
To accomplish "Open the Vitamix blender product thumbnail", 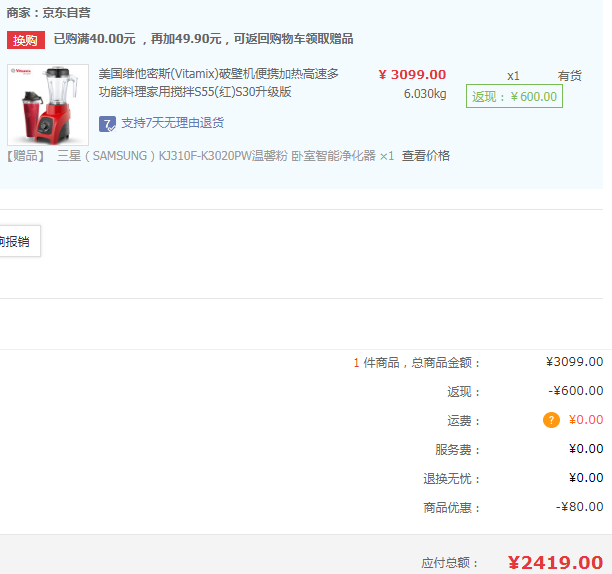I will pyautogui.click(x=48, y=105).
